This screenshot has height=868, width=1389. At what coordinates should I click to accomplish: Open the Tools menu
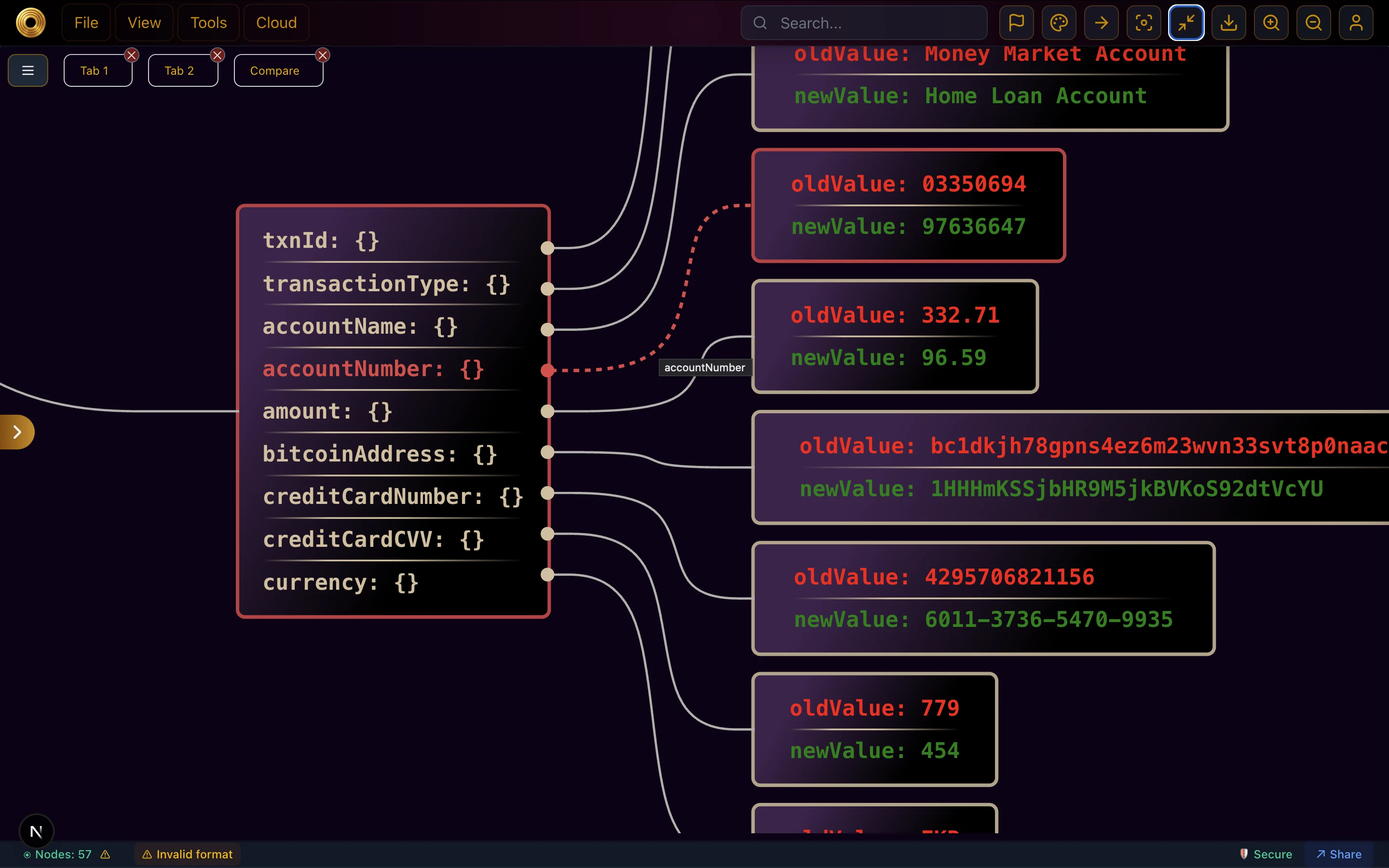pyautogui.click(x=208, y=22)
